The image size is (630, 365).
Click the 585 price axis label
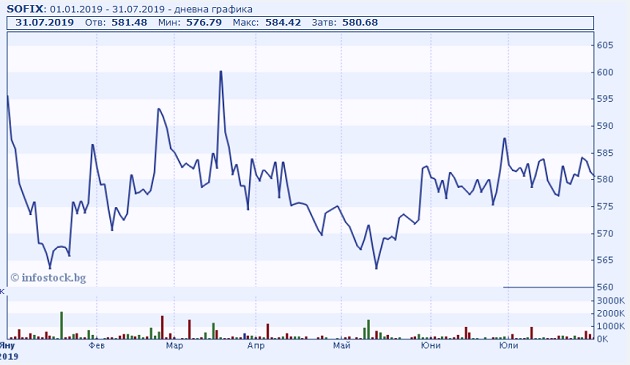pos(605,153)
